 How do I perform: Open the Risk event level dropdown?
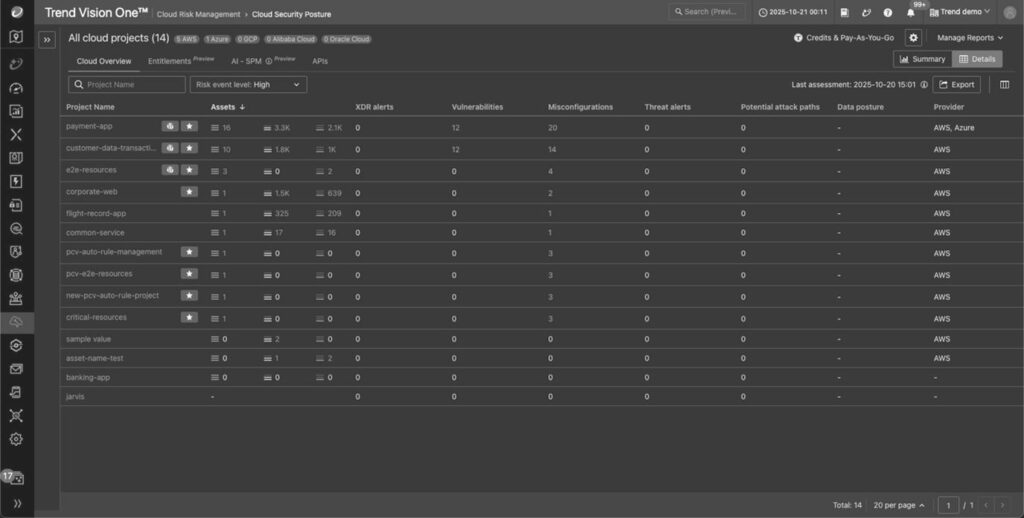point(248,84)
